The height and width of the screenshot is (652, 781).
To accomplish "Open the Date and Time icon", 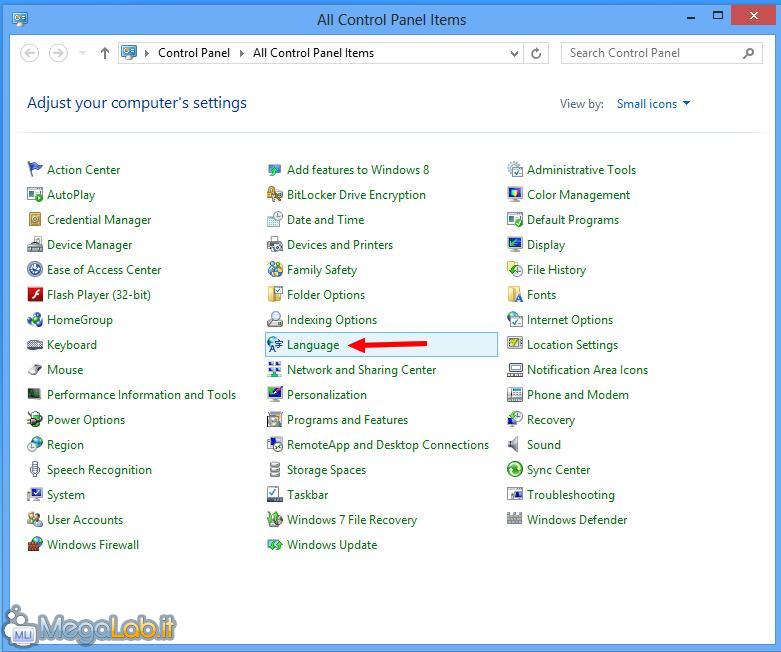I will tap(275, 220).
